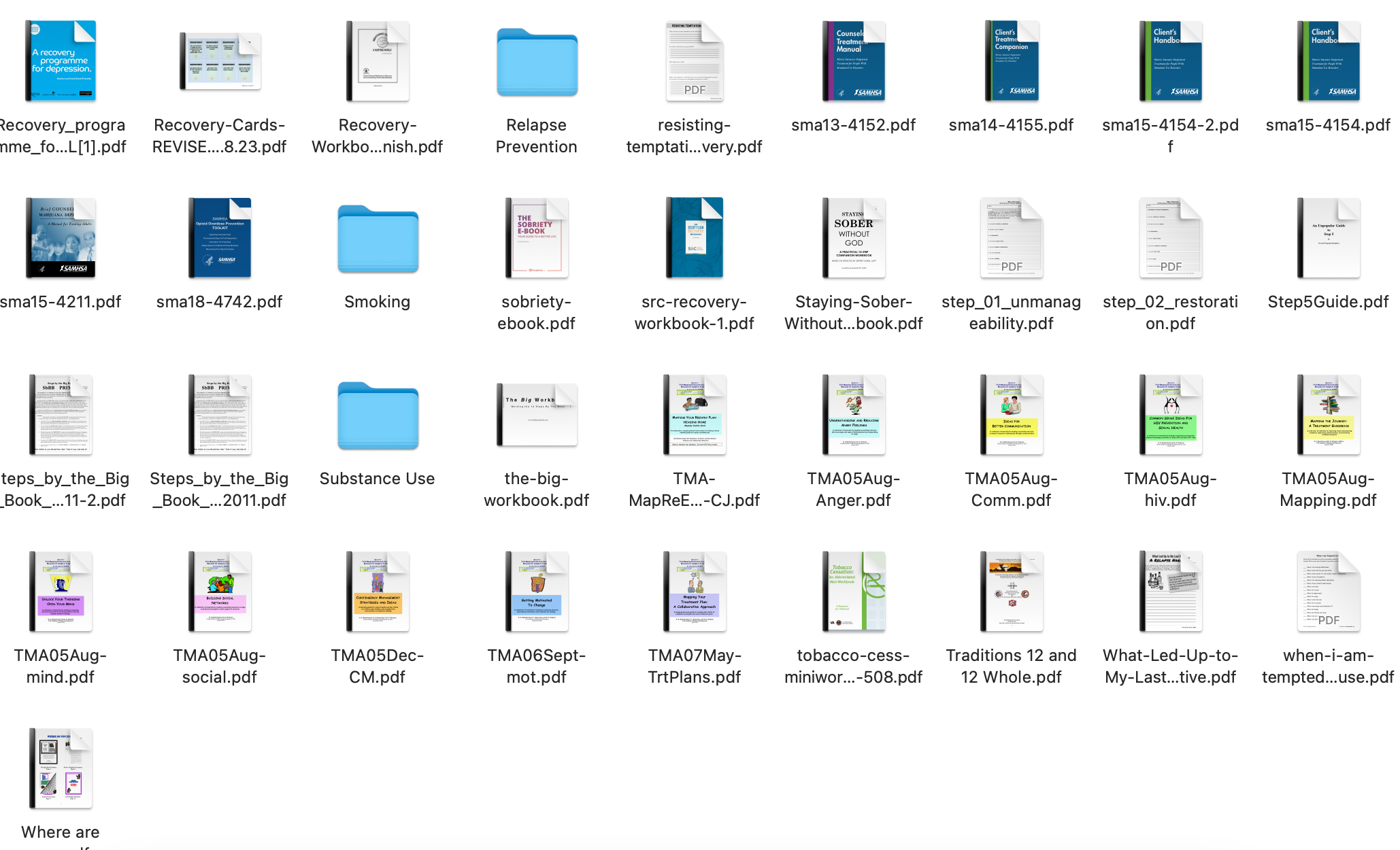1400x850 pixels.
Task: Click TMA05Aug-hiv.pdf file
Action: [1170, 415]
